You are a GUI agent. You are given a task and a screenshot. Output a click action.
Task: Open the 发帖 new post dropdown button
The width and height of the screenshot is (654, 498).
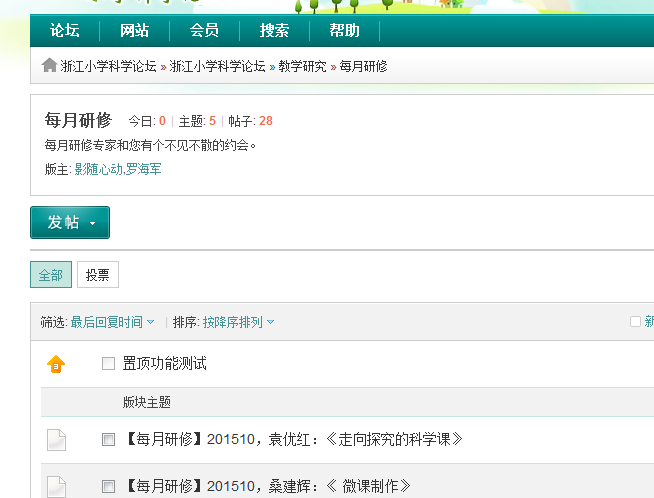pyautogui.click(x=69, y=222)
